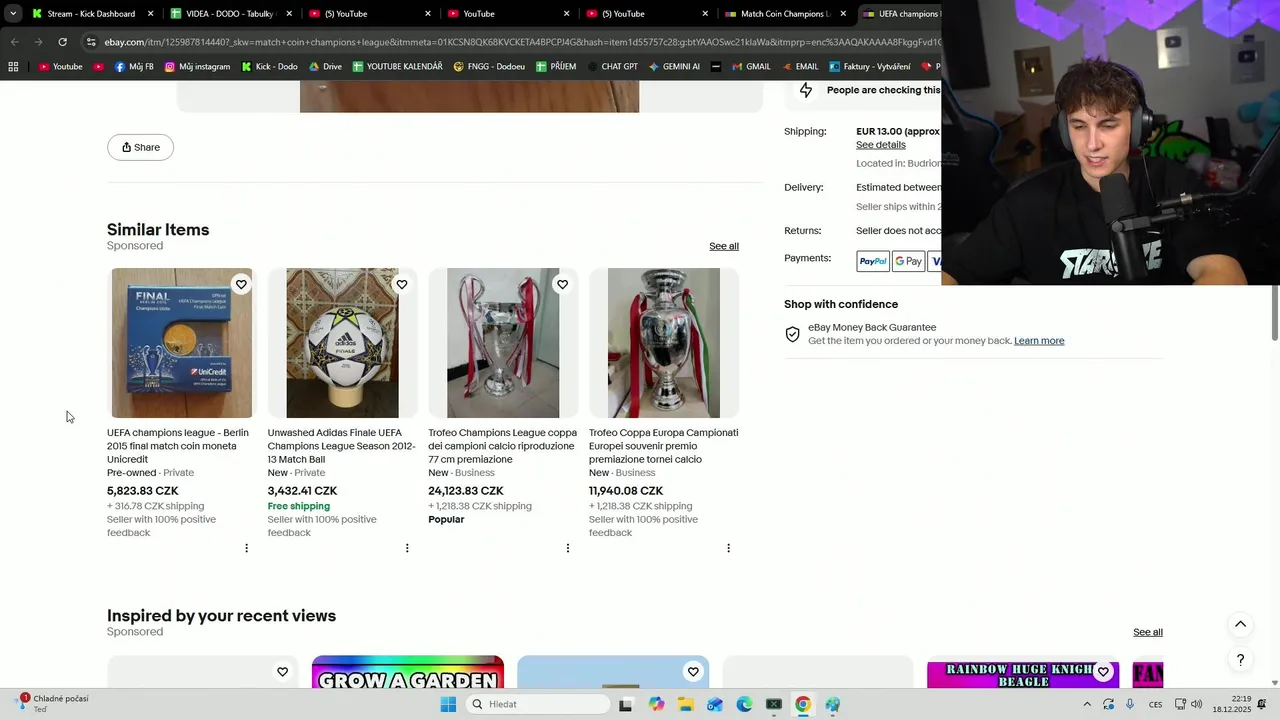Open the Chrome apps grid shortcut
Image resolution: width=1280 pixels, height=720 pixels.
13,67
